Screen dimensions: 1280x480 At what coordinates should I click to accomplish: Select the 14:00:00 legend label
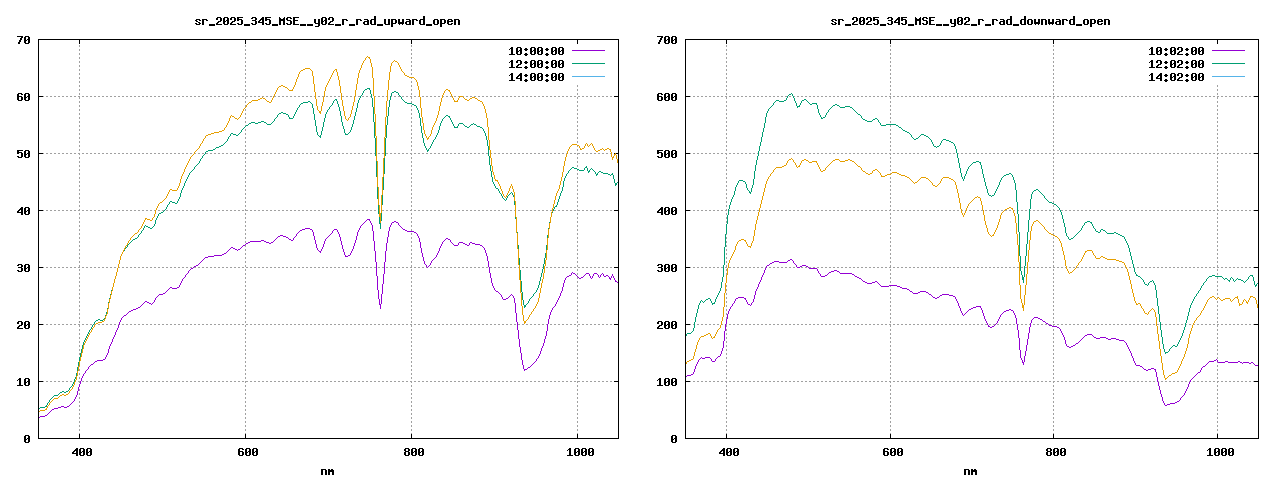click(x=536, y=77)
